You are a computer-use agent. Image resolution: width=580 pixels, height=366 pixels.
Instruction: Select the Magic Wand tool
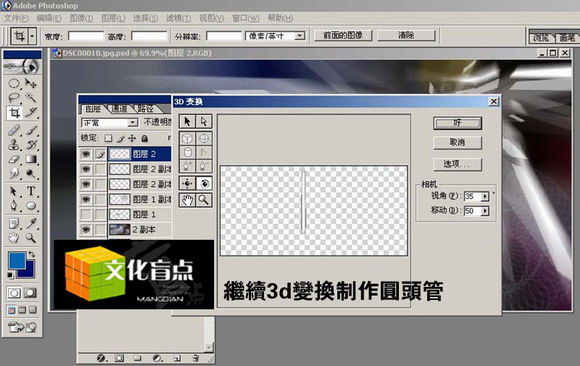pyautogui.click(x=31, y=98)
